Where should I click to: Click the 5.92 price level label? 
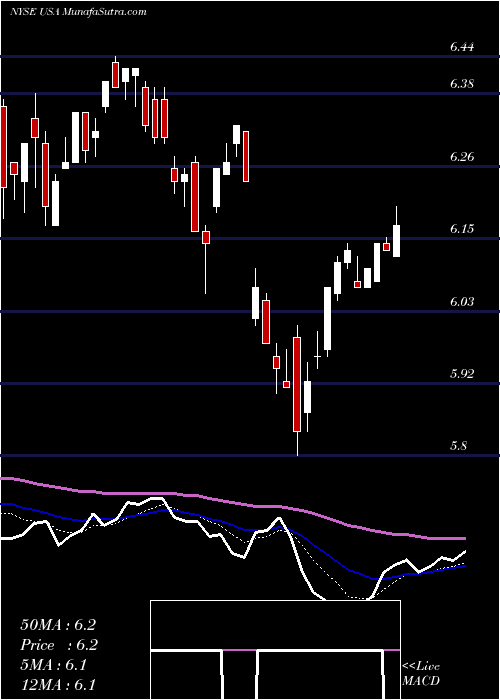462,374
